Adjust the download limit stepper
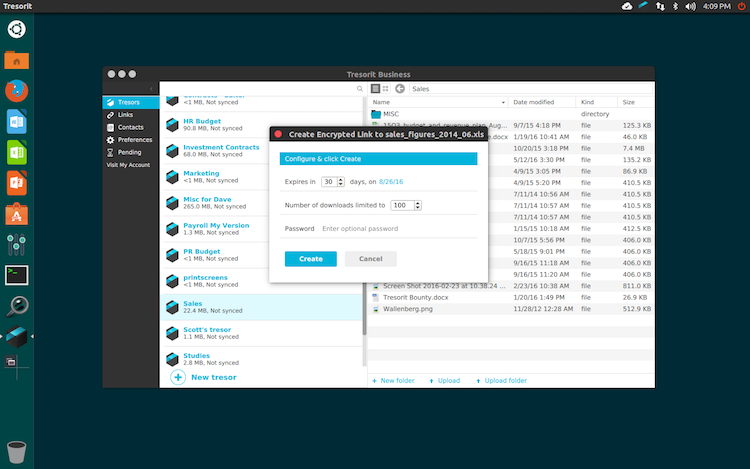Screen dimensions: 750x469 click(417, 205)
